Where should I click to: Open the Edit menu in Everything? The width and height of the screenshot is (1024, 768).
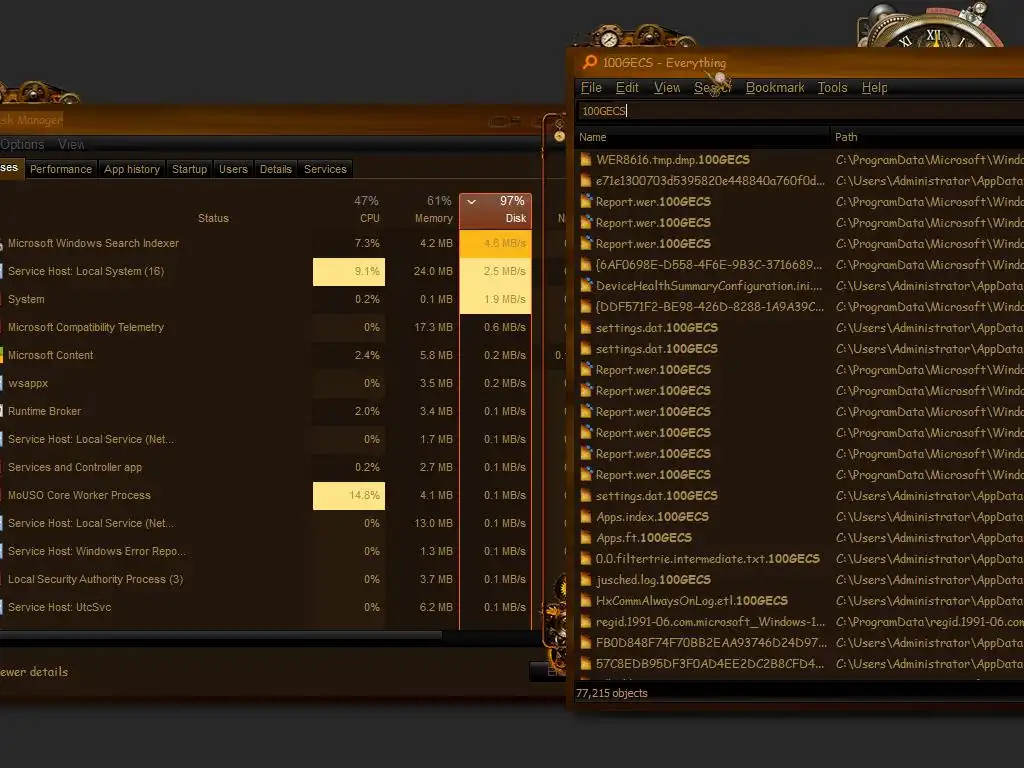627,88
